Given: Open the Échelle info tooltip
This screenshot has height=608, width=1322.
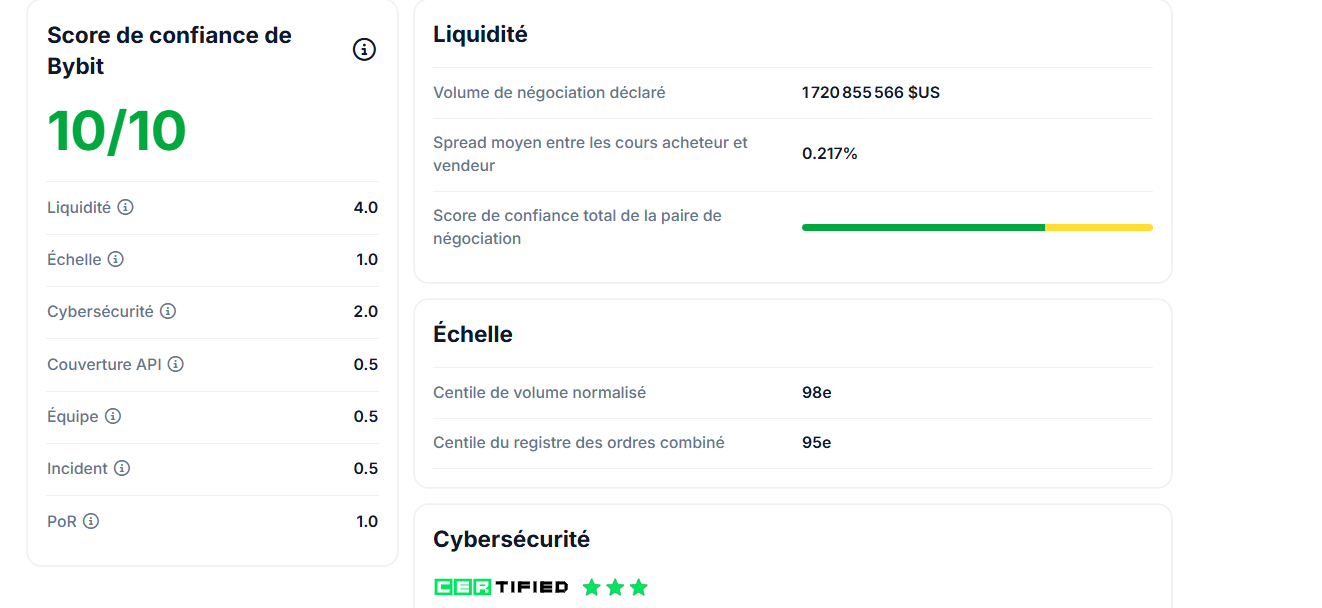Looking at the screenshot, I should 117,260.
